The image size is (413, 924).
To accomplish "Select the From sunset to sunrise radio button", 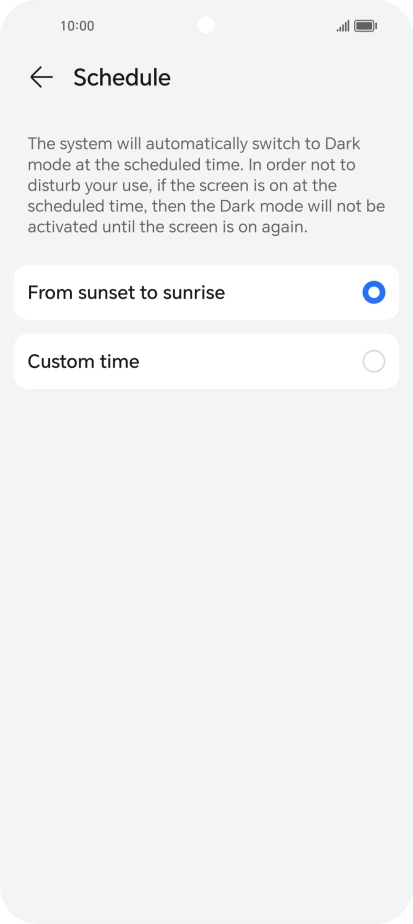I will click(374, 292).
